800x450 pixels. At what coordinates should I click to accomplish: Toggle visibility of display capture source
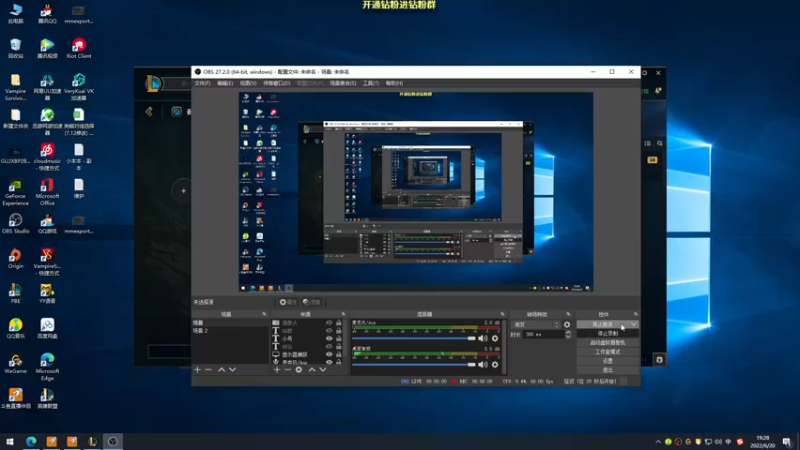(329, 354)
